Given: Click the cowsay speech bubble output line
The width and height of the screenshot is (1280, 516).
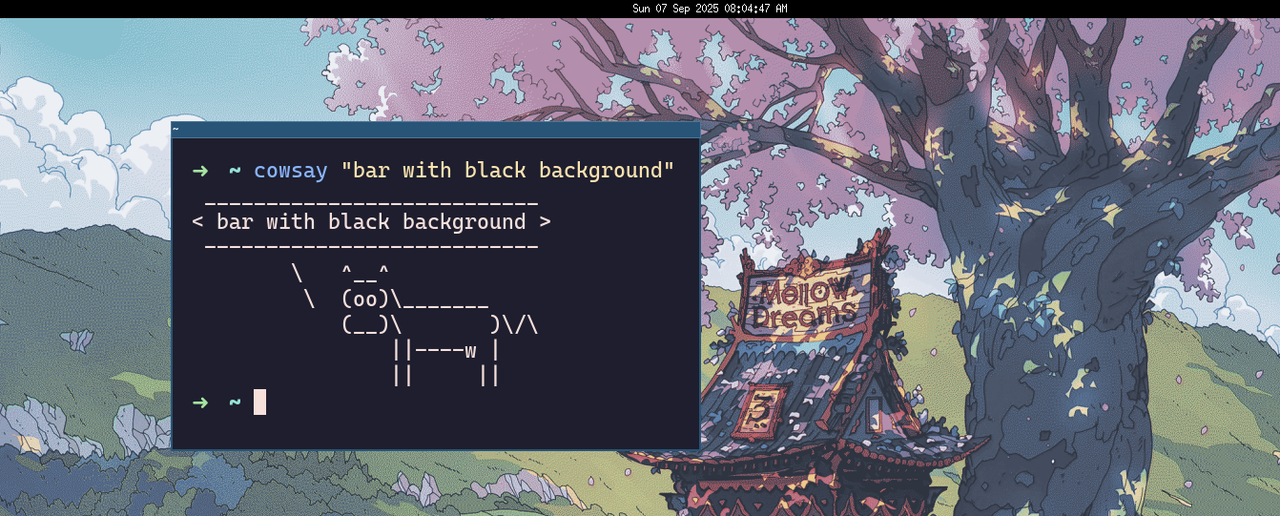Looking at the screenshot, I should coord(371,222).
